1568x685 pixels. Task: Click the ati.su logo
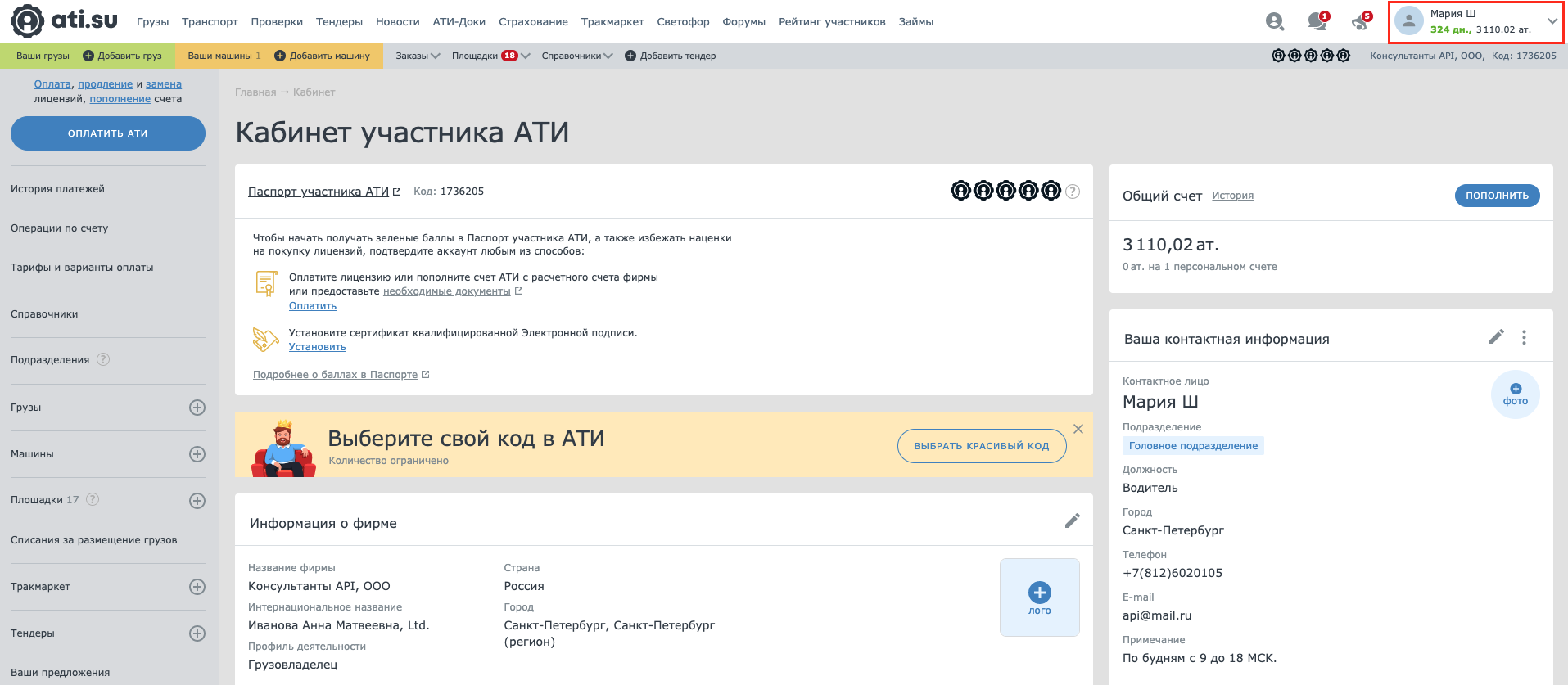[x=64, y=21]
